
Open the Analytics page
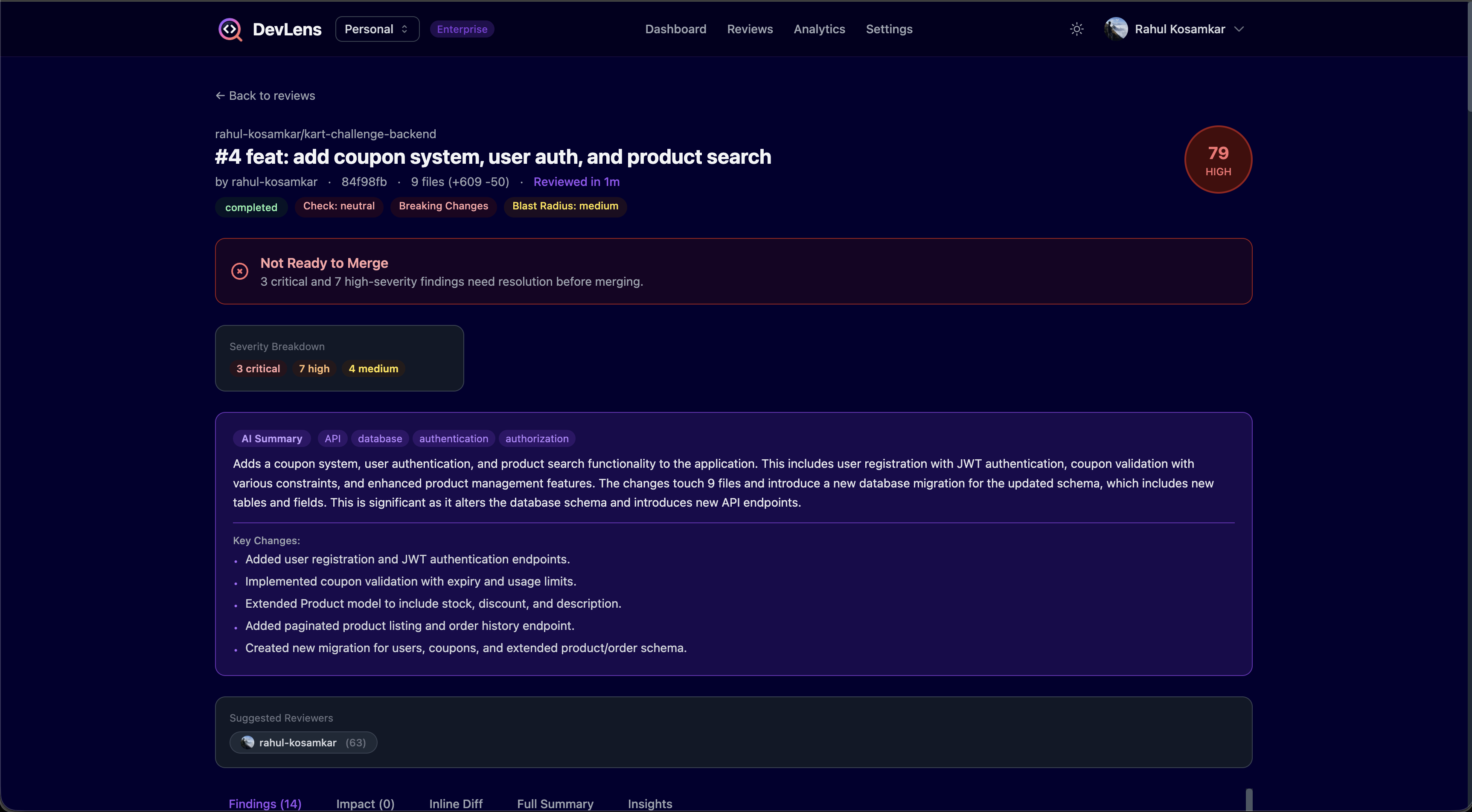[x=819, y=29]
